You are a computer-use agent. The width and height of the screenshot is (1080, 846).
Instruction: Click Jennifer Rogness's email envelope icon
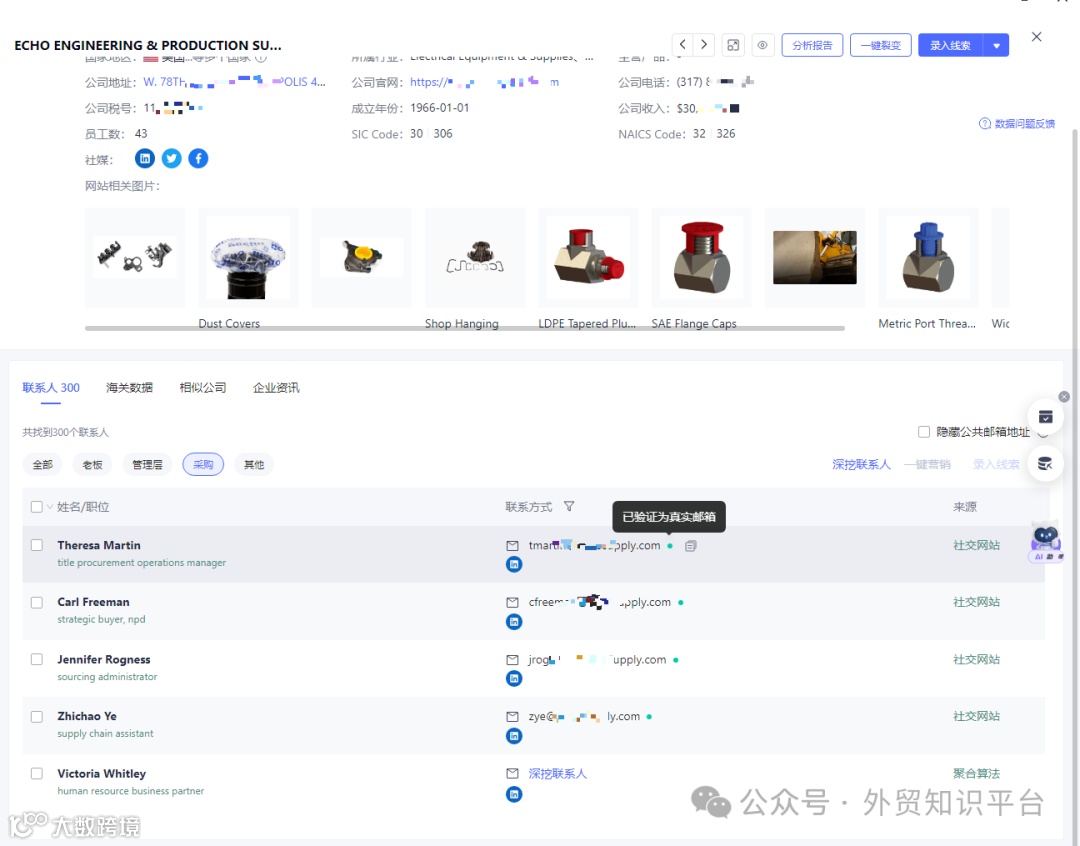[512, 660]
